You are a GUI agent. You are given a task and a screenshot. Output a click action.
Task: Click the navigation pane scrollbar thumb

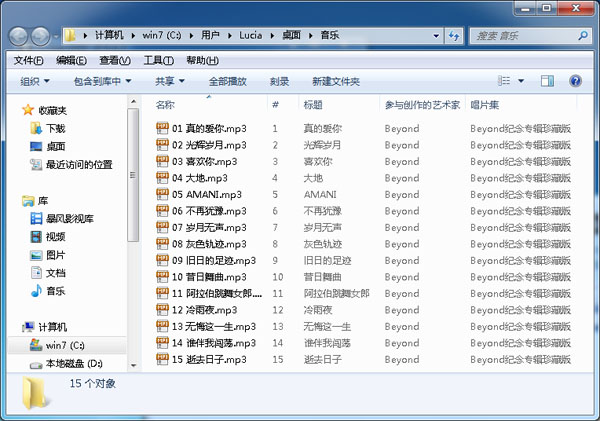[x=133, y=175]
